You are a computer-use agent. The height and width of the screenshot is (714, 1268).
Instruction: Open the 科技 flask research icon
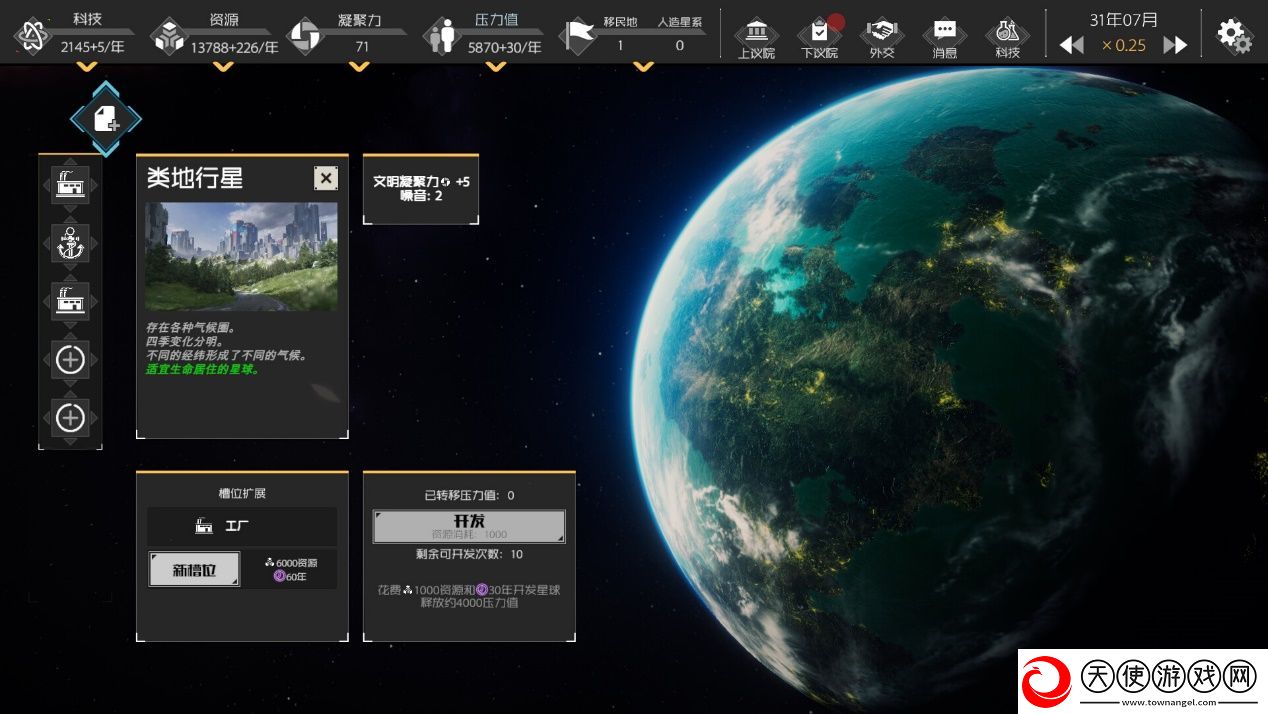[1008, 36]
